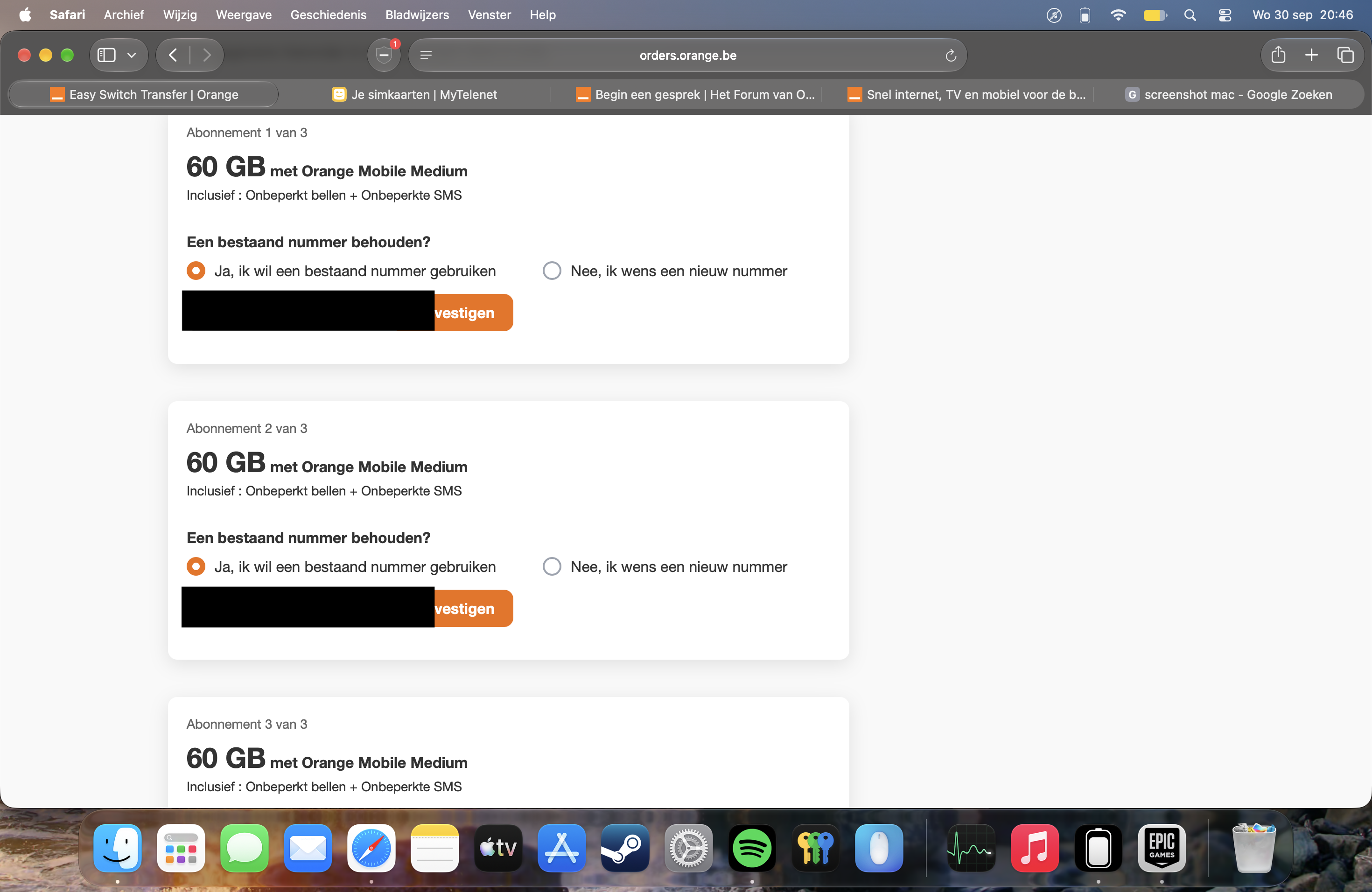This screenshot has width=1372, height=892.
Task: Open the Geschiedenis menu
Action: pos(328,15)
